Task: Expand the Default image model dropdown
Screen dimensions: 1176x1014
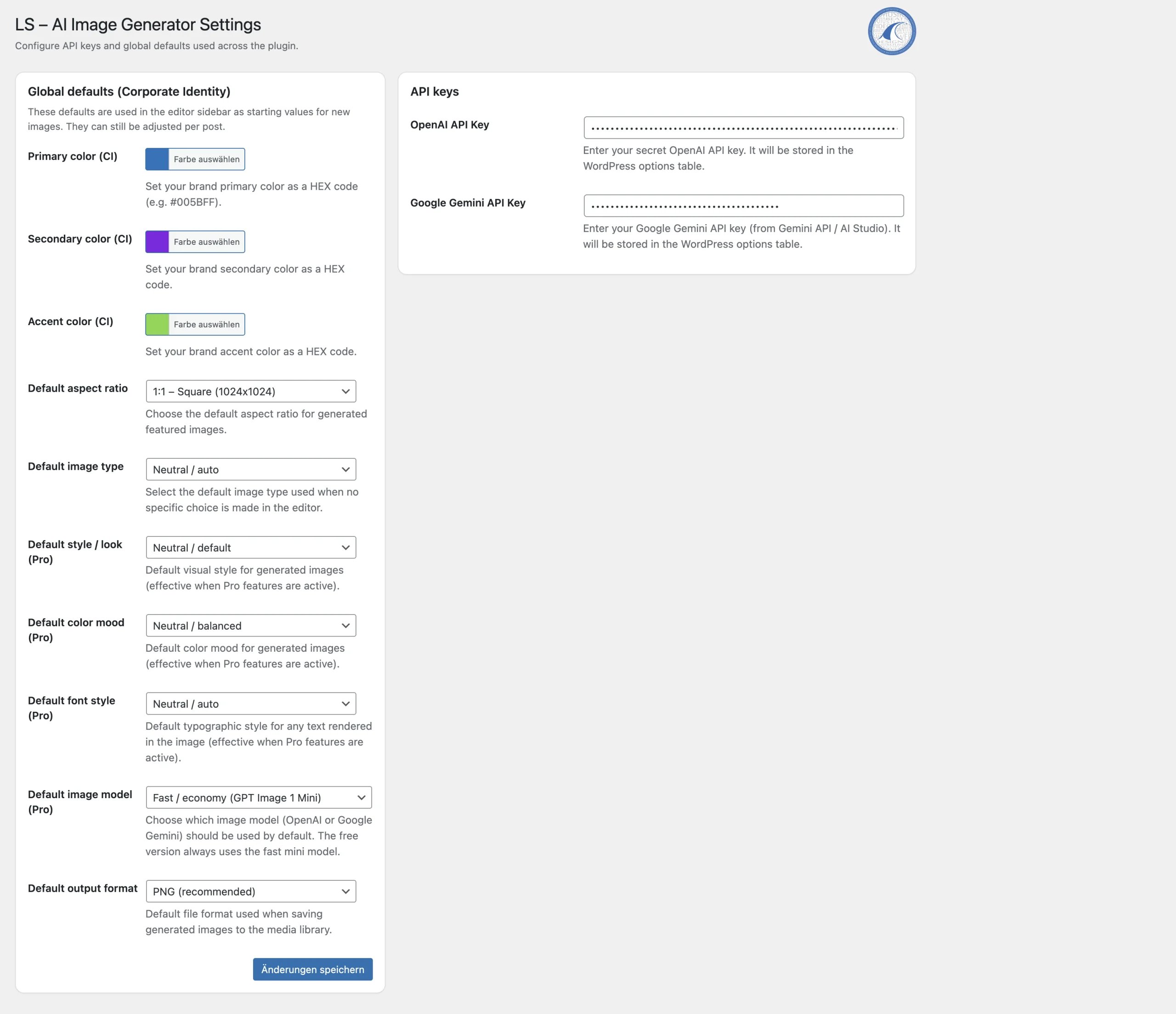Action: pyautogui.click(x=258, y=797)
